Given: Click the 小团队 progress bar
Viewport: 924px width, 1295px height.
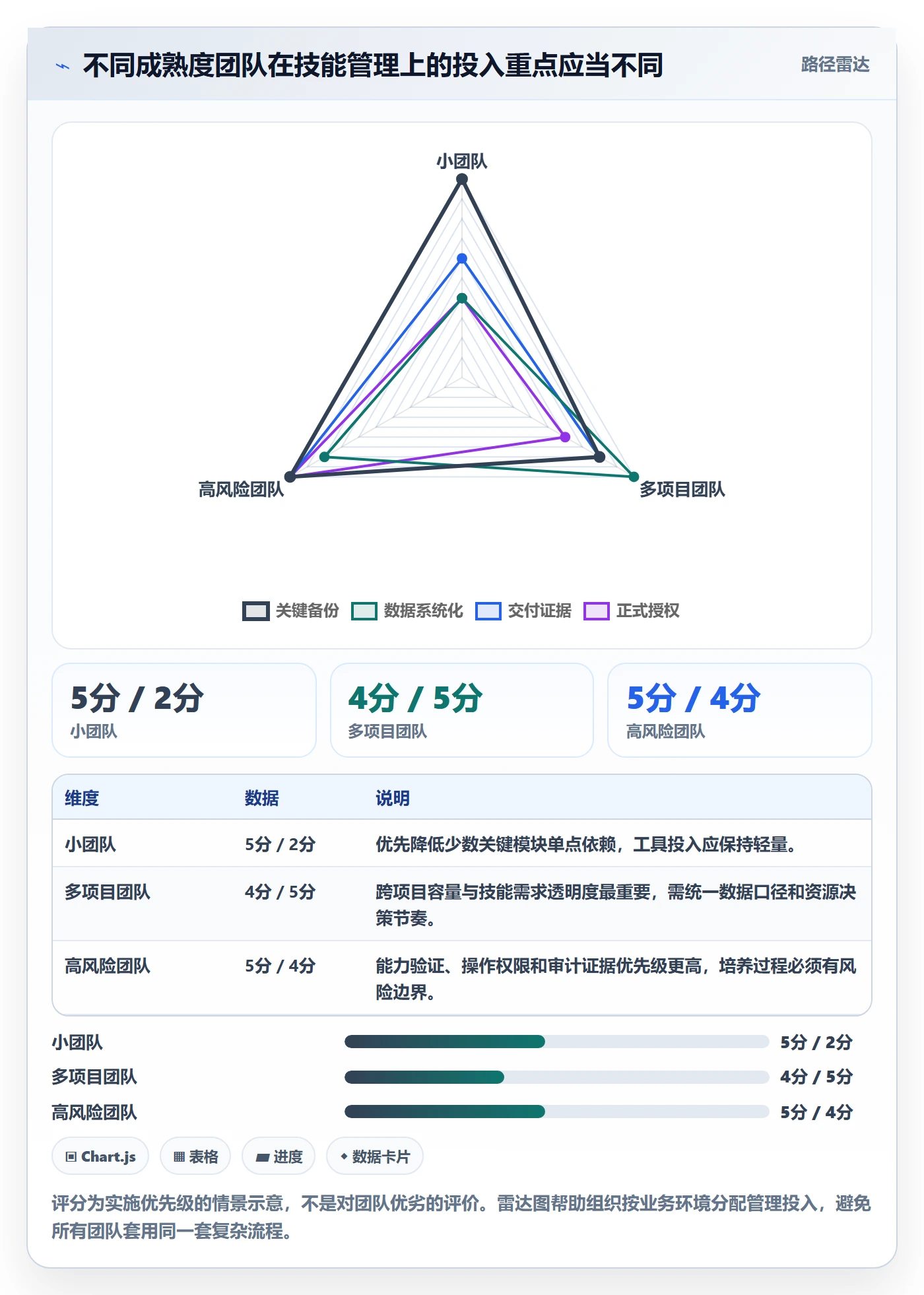Looking at the screenshot, I should pos(556,1042).
